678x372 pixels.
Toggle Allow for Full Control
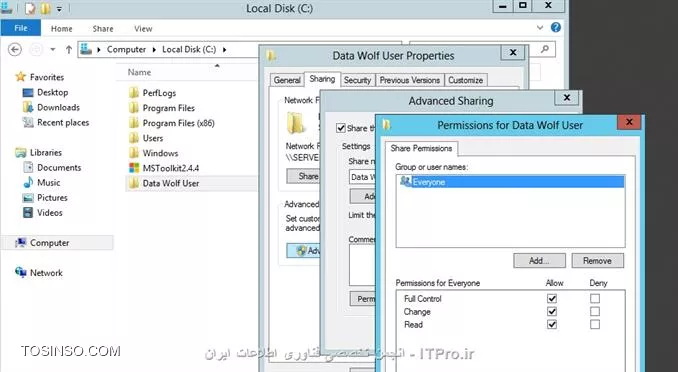552,298
